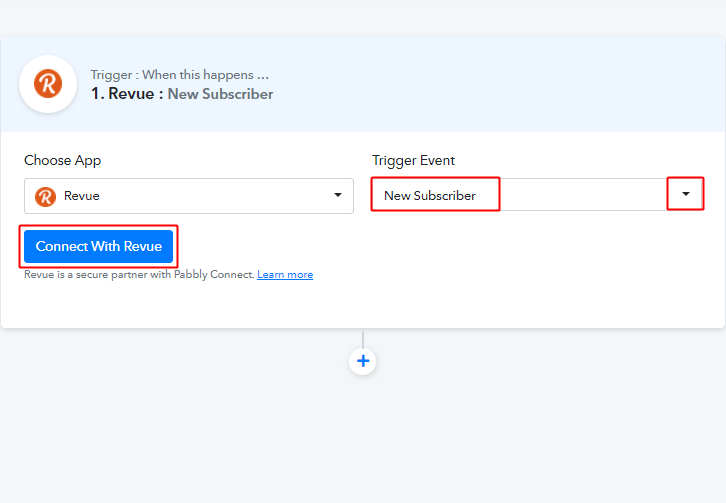This screenshot has width=726, height=503.
Task: Click the 'Choose App' label
Action: coord(63,160)
